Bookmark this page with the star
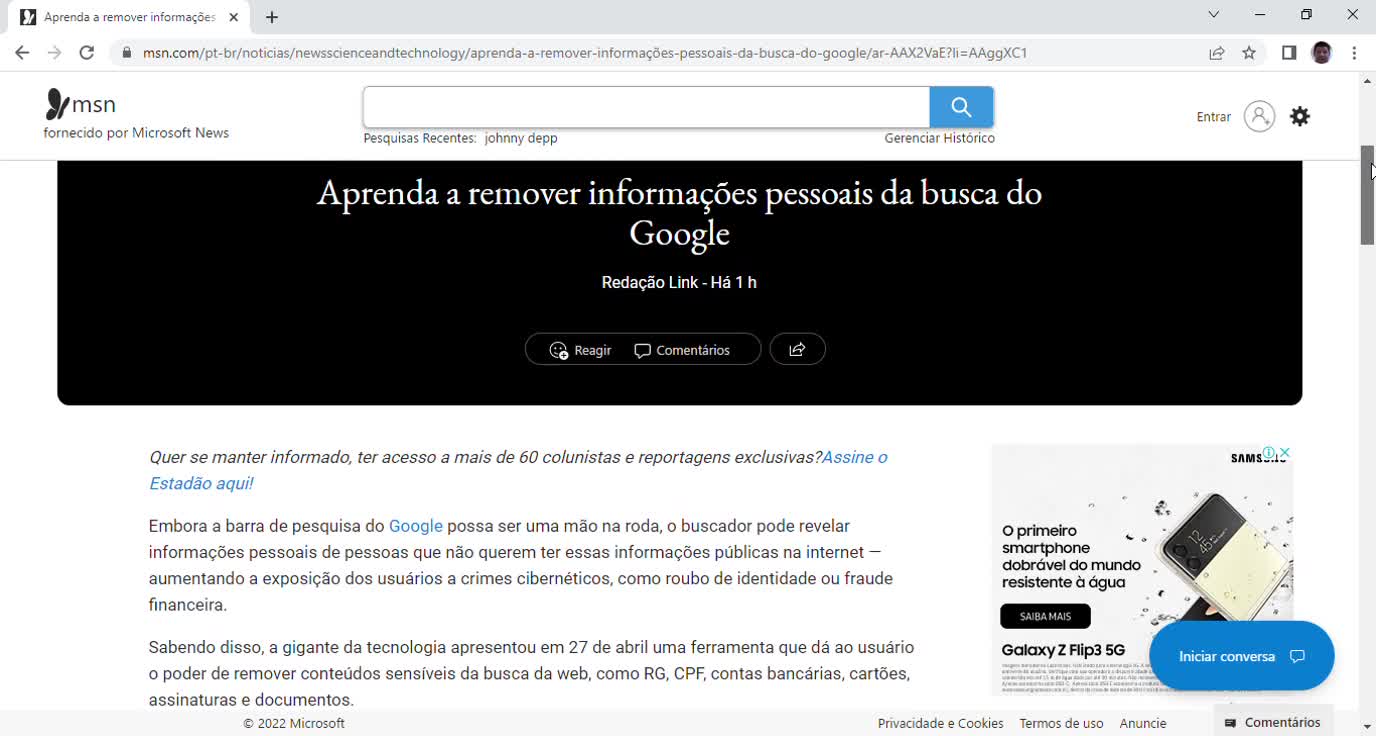 1249,53
